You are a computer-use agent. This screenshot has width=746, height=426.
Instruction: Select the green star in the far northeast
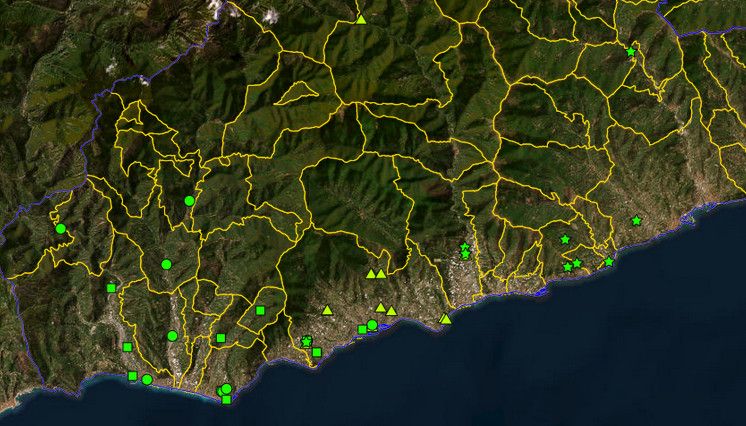point(631,51)
